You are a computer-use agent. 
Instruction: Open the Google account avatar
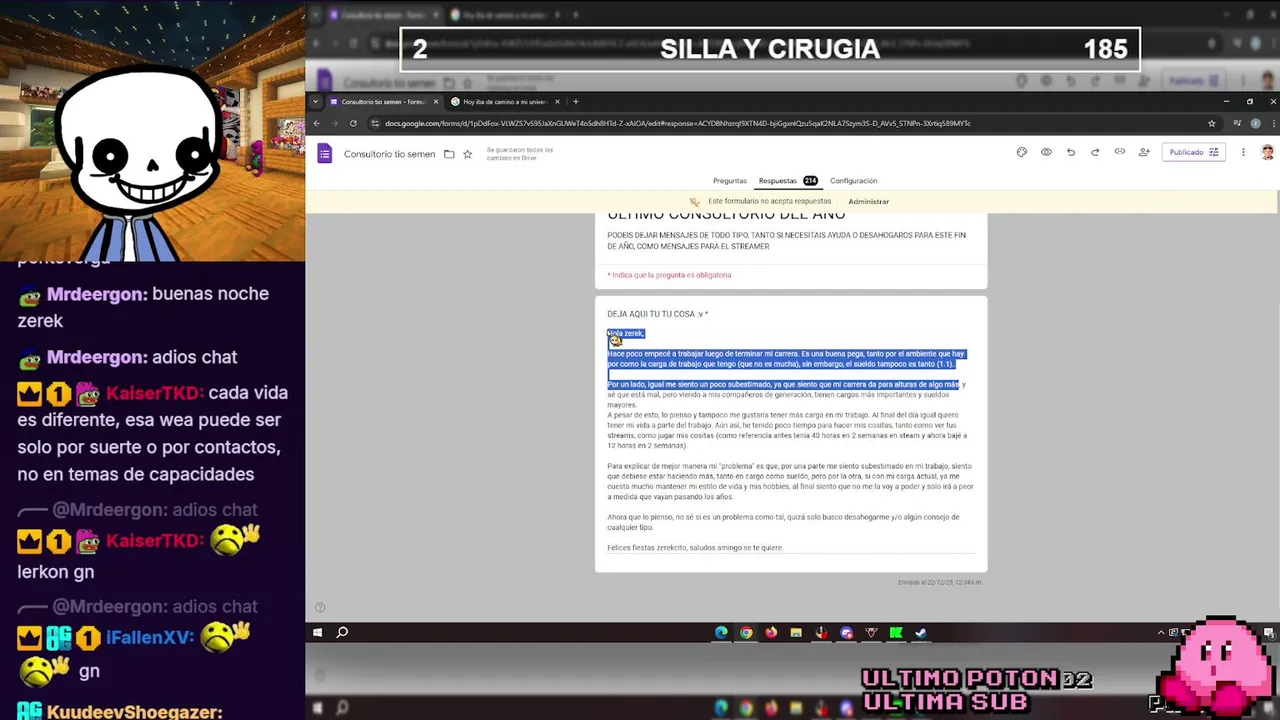click(1267, 152)
